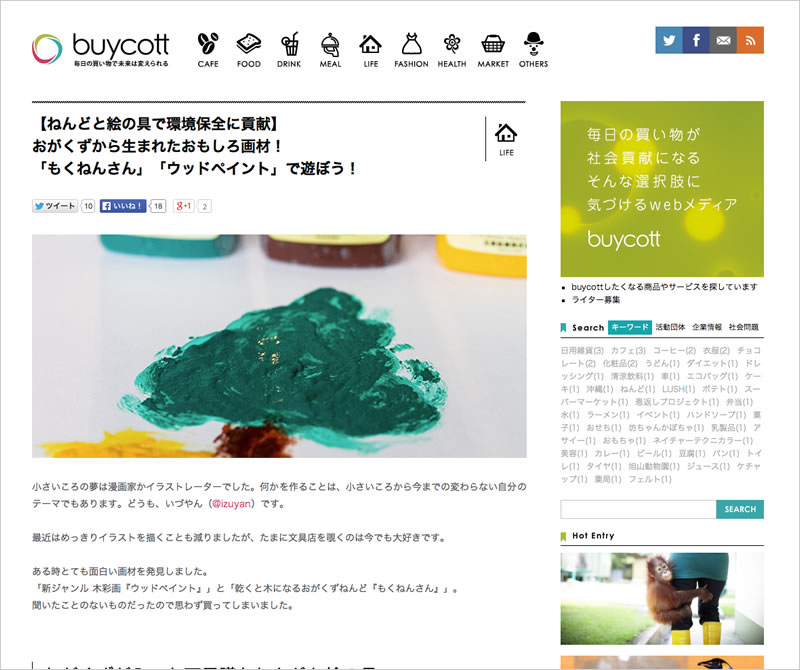Viewport: 800px width, 670px height.
Task: Select the DRINK cup category icon
Action: click(289, 50)
